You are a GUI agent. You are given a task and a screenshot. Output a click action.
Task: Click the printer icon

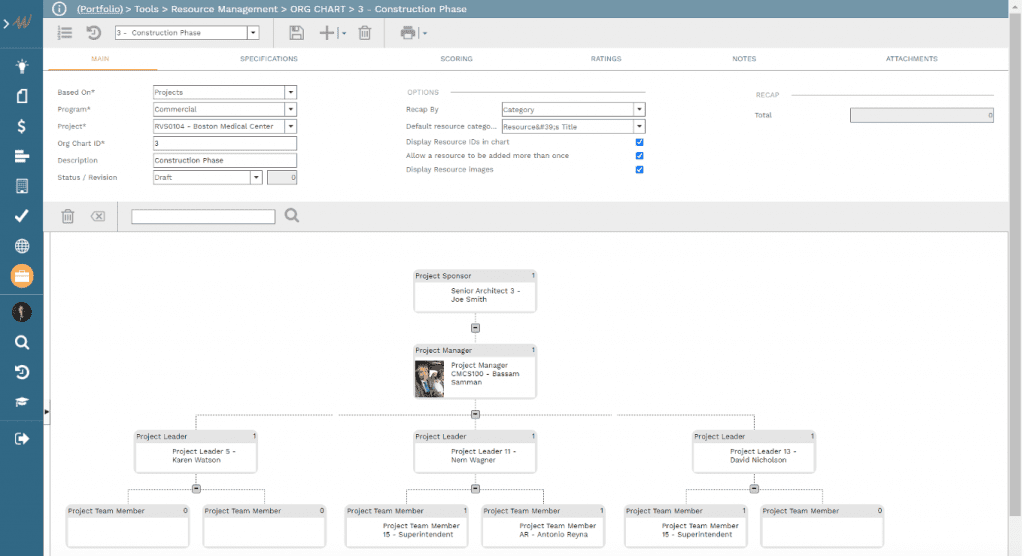tap(408, 33)
